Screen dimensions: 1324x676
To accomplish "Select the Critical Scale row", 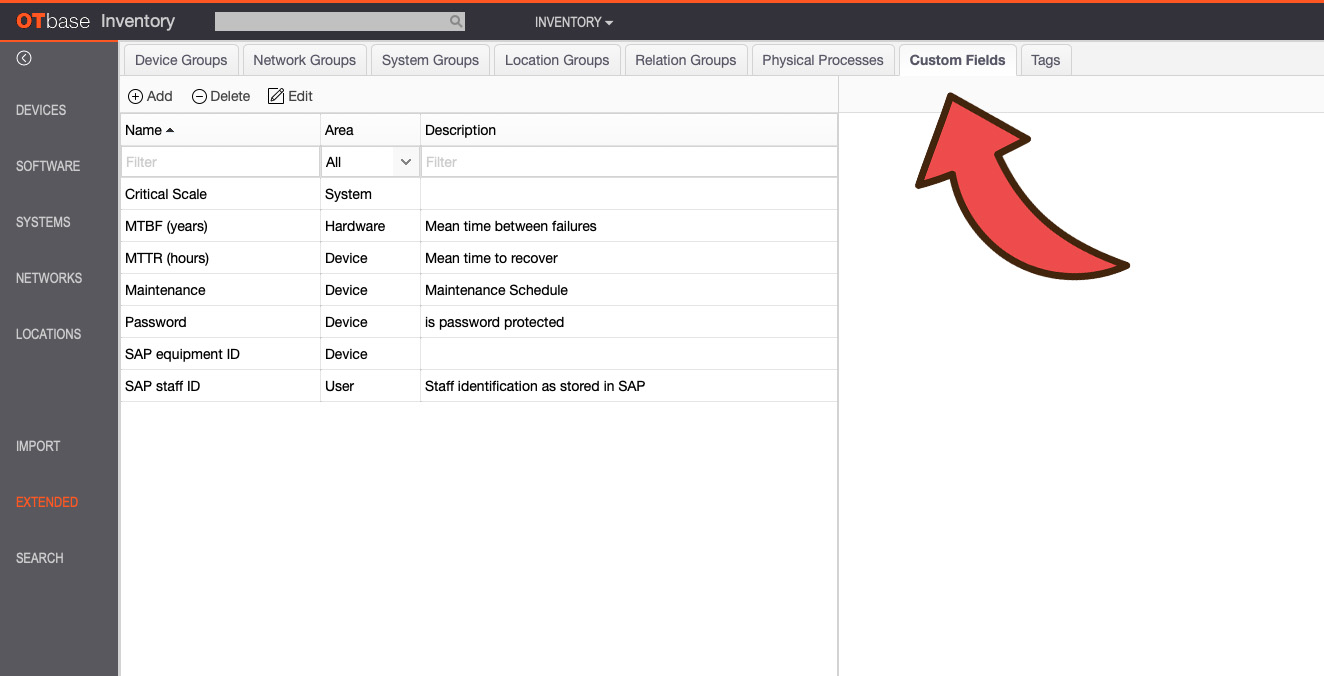I will coord(479,194).
